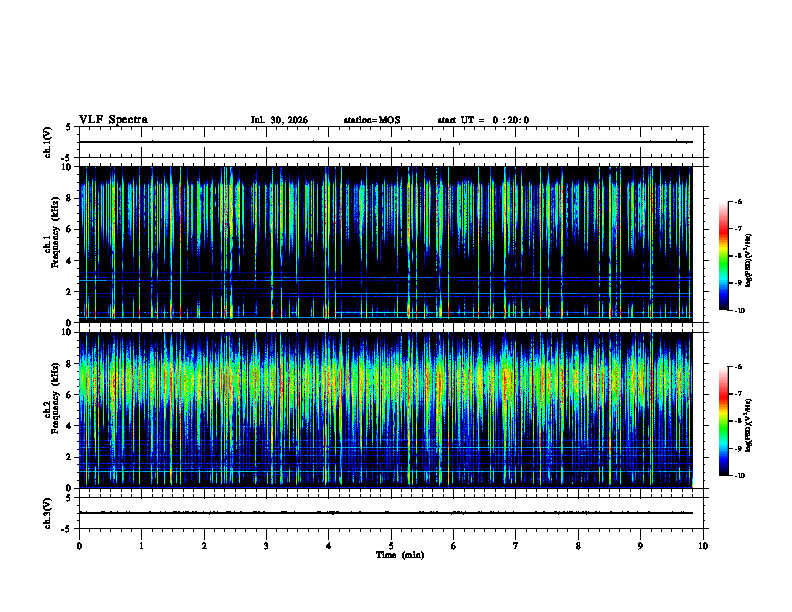Click the ch.2 spectrogram color scale bar
The image size is (792, 612).
[723, 421]
